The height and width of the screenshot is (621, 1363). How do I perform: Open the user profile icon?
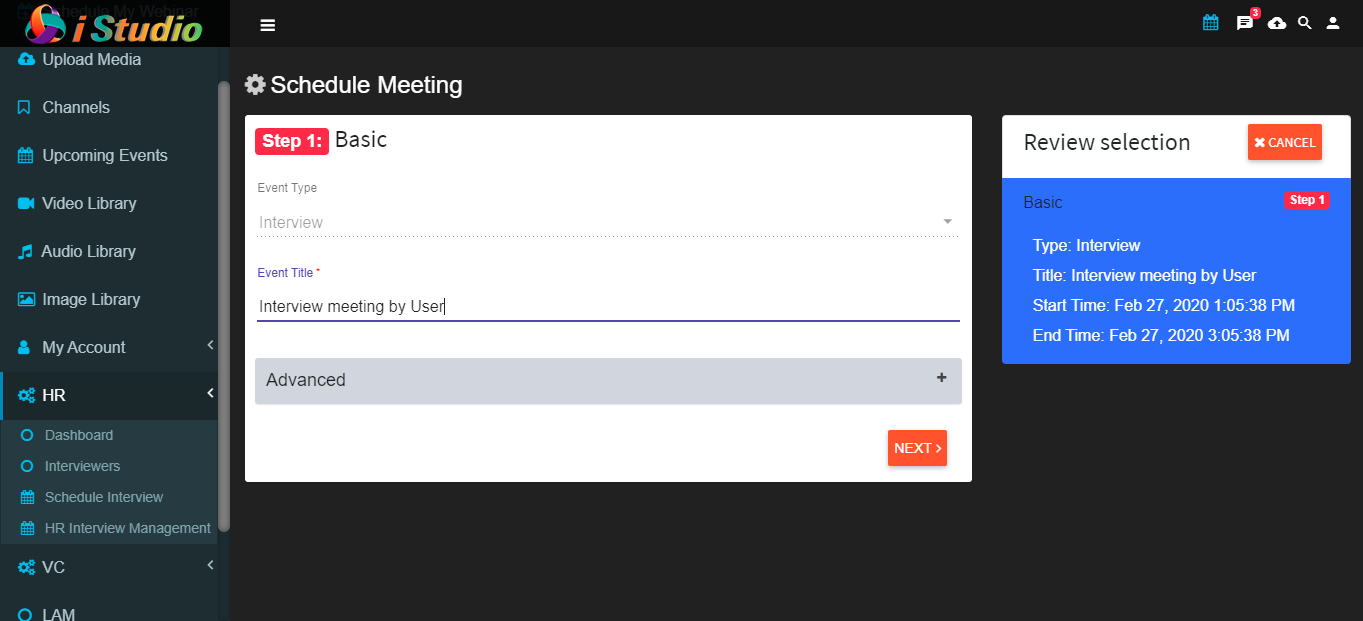point(1333,23)
